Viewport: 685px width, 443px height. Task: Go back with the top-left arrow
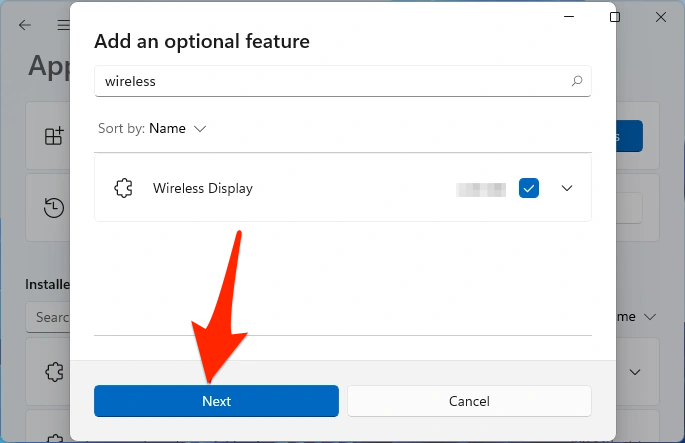(x=25, y=25)
